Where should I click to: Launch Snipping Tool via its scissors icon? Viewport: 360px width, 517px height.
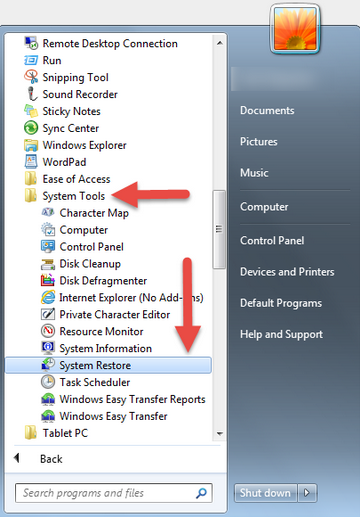point(31,77)
